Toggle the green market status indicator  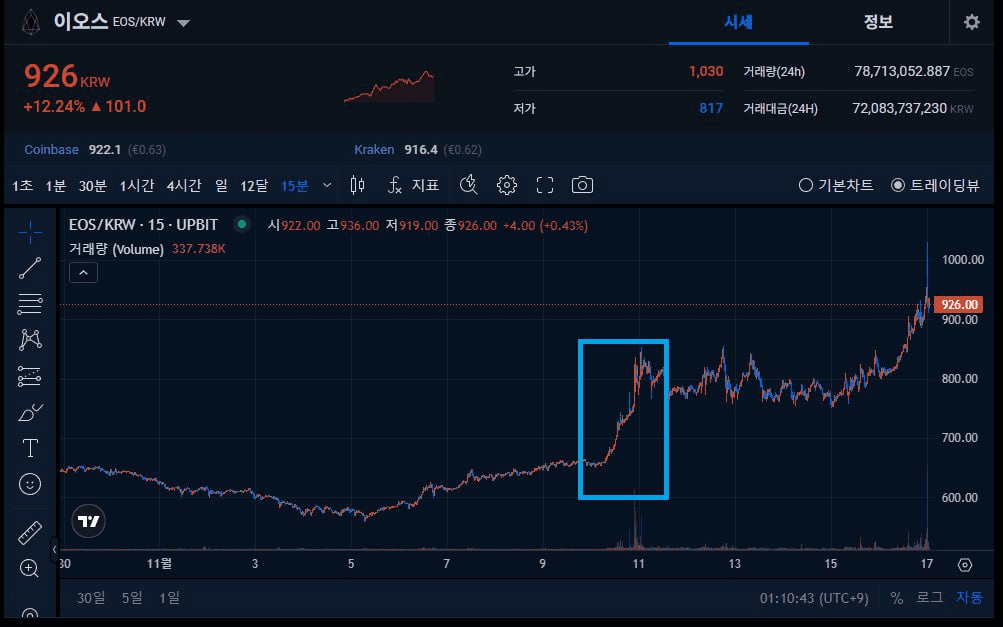coord(242,225)
